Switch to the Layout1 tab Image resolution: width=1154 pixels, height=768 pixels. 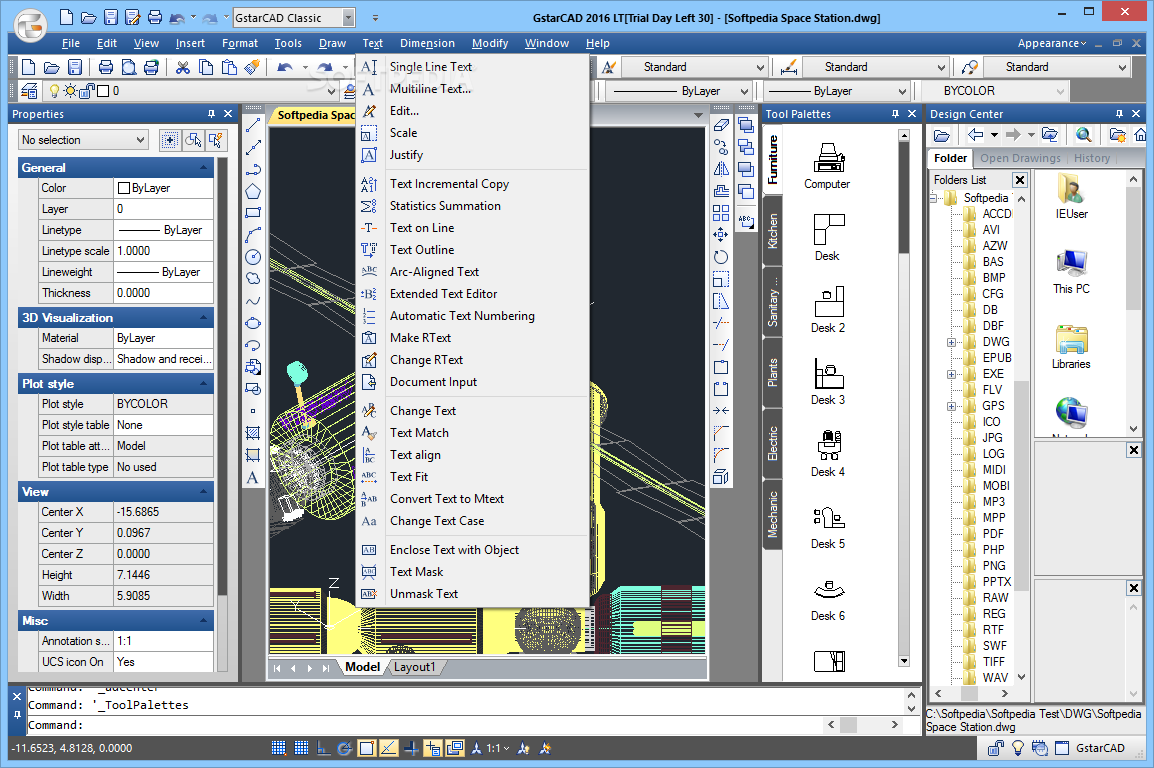(x=414, y=667)
